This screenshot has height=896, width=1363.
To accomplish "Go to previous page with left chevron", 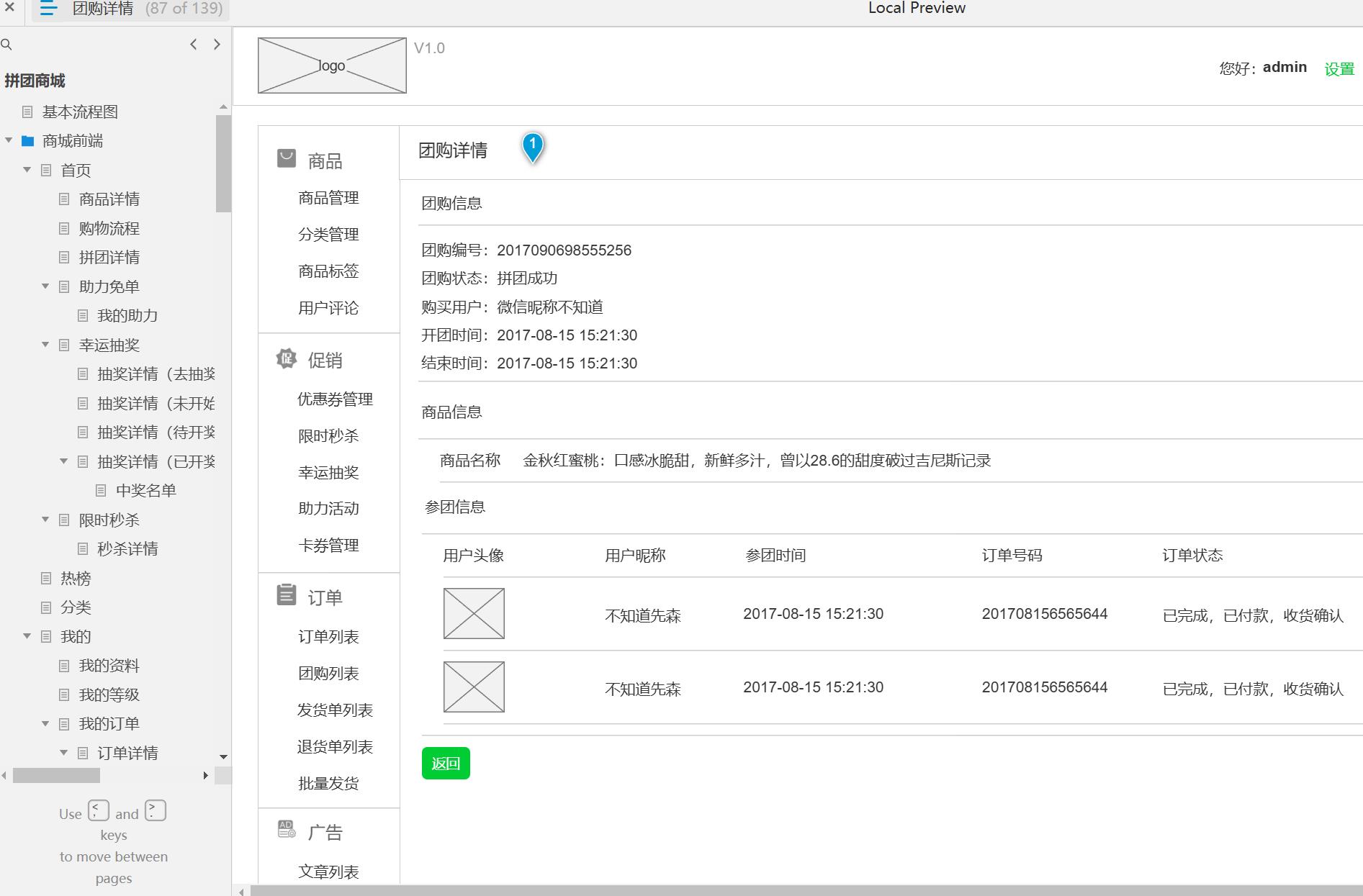I will (193, 45).
